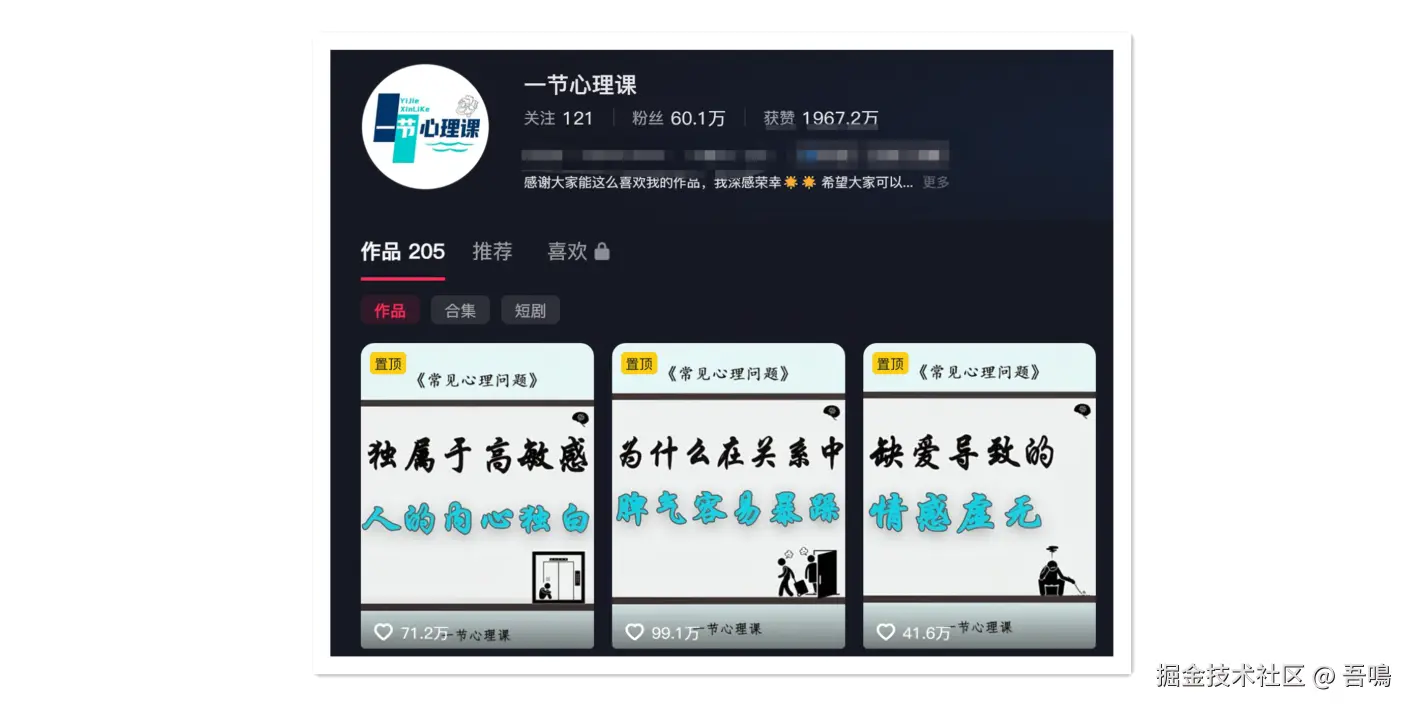Image resolution: width=1412 pixels, height=710 pixels.
Task: Expand bio with 更多
Action: click(935, 182)
